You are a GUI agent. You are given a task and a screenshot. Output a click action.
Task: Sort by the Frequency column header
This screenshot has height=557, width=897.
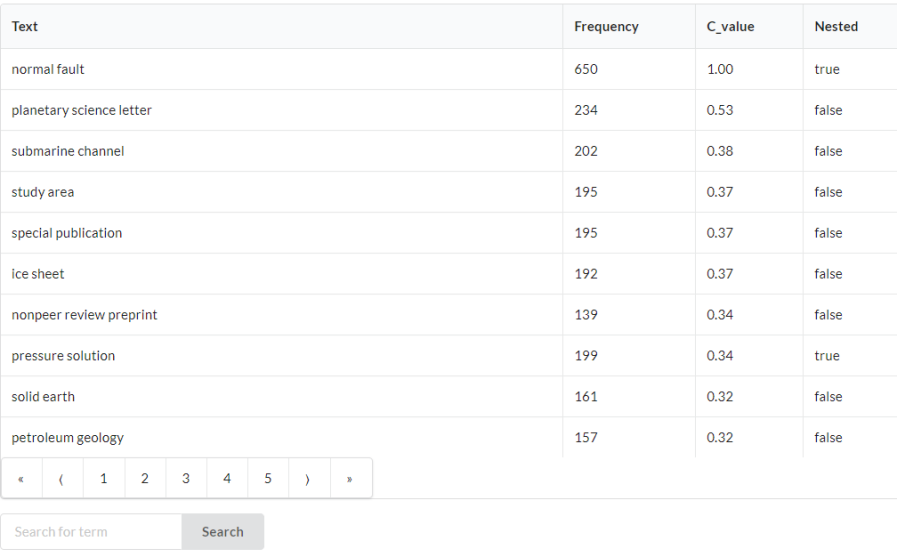pos(606,27)
